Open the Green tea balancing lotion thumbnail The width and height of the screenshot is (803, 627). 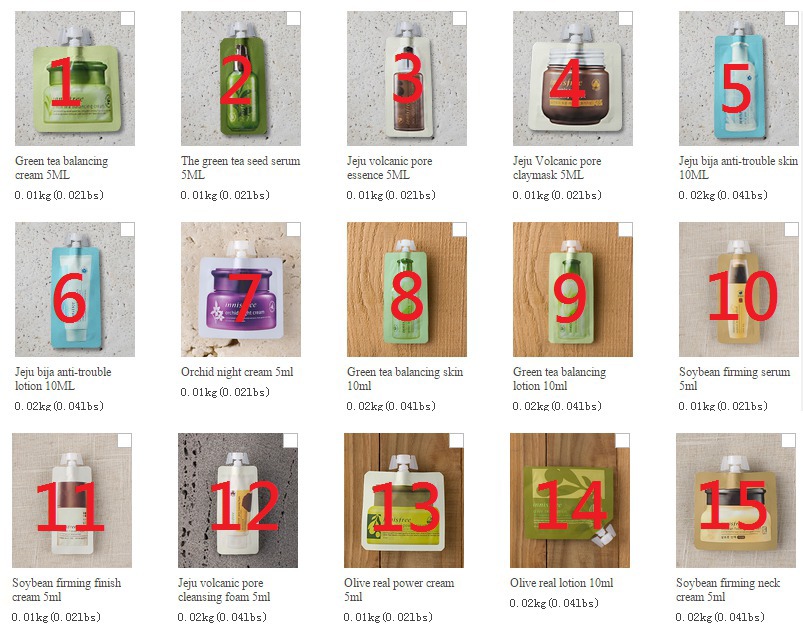tap(573, 289)
